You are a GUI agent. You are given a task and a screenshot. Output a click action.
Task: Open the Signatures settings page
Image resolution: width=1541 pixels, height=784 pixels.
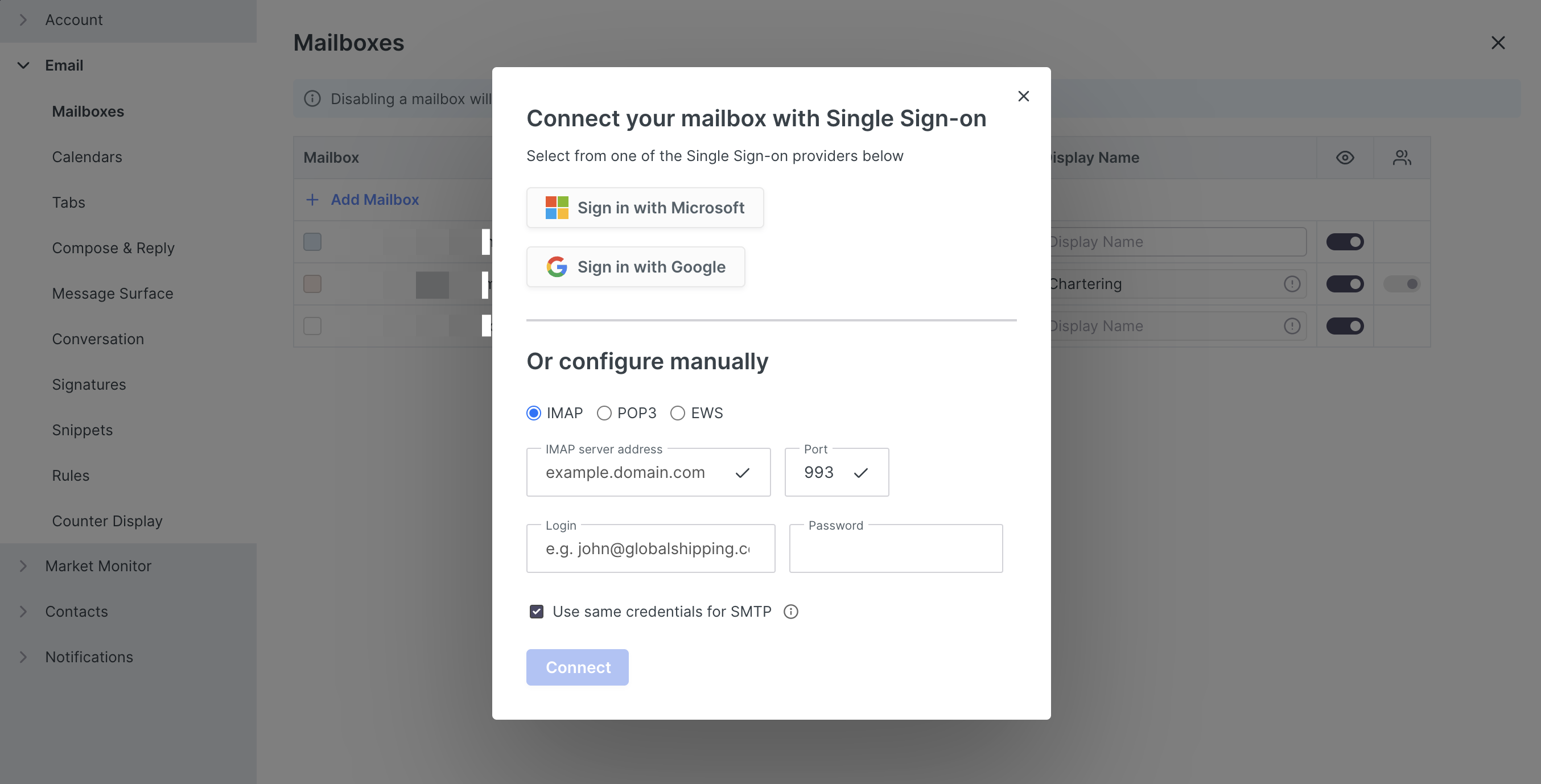click(89, 385)
